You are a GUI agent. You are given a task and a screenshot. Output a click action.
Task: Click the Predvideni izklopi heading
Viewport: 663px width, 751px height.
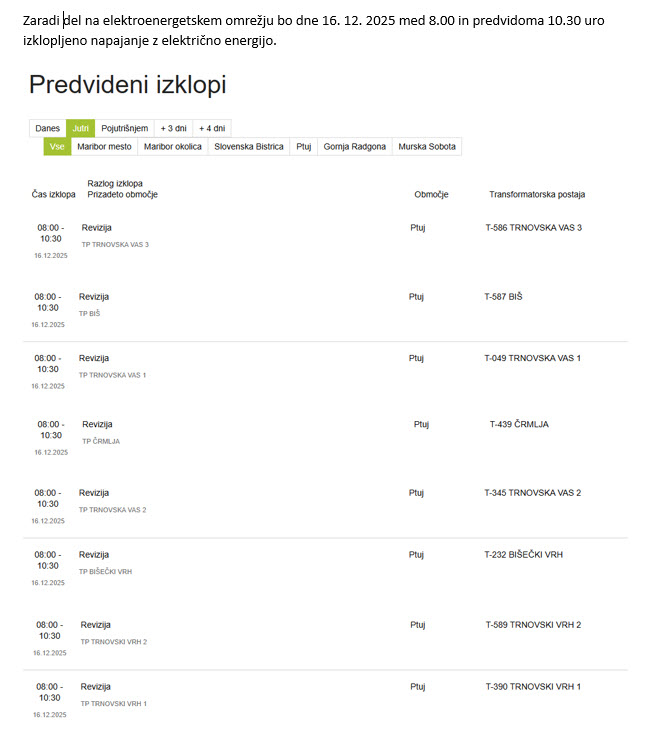point(127,85)
